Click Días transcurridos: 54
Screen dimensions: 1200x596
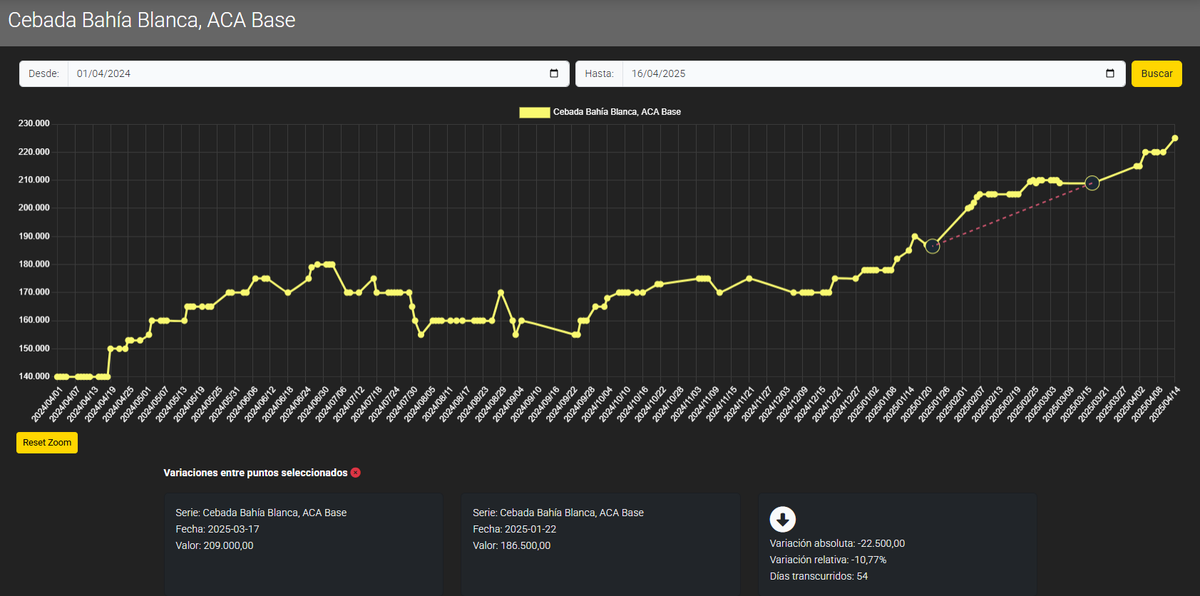(819, 576)
